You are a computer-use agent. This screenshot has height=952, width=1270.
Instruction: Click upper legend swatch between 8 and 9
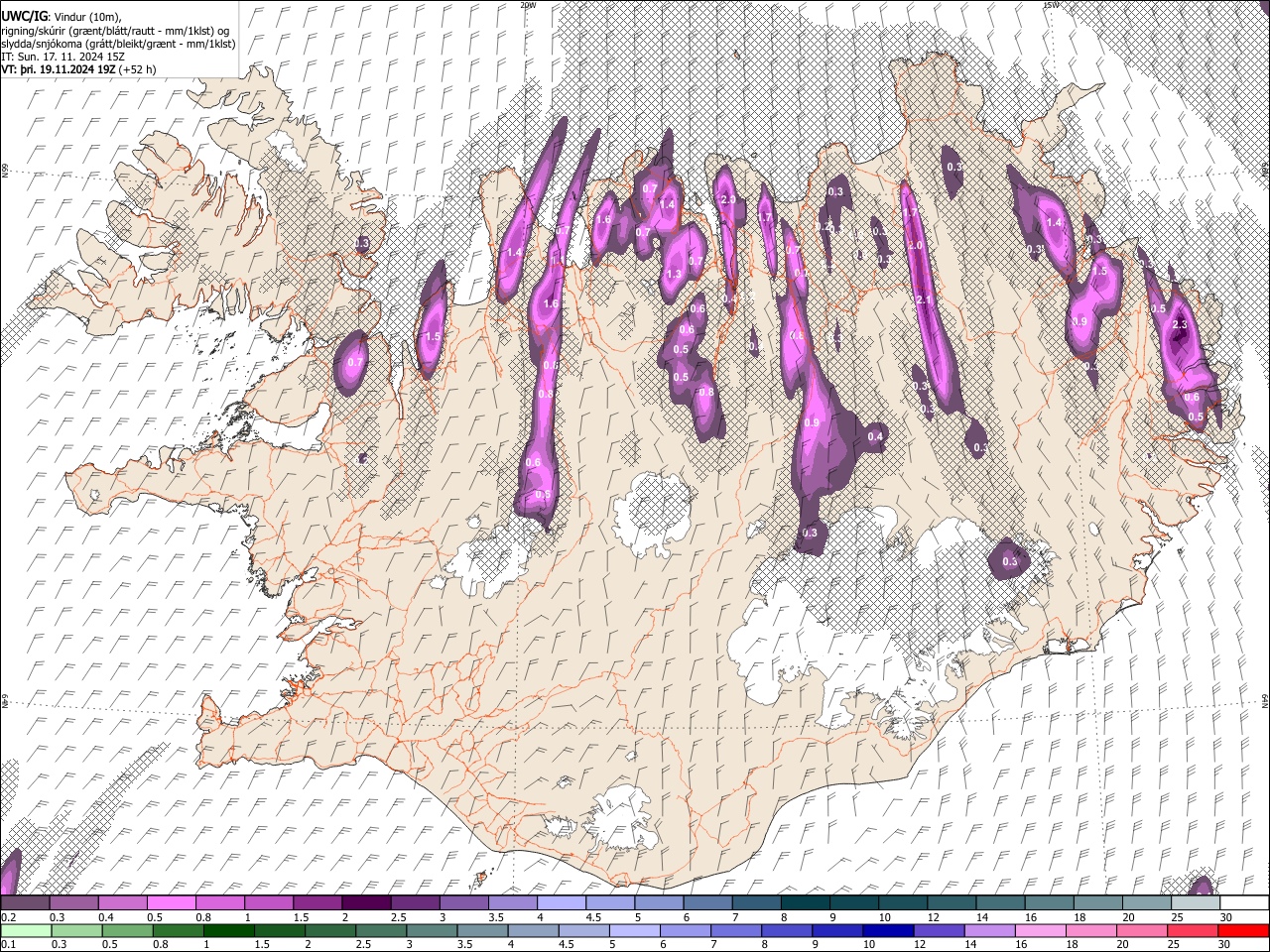pos(806,902)
